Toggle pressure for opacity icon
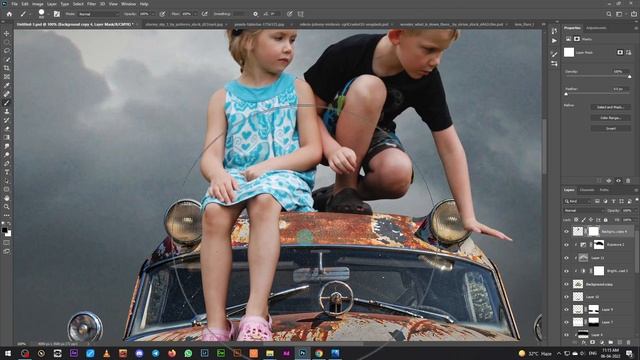Image resolution: width=640 pixels, height=360 pixels. (x=162, y=14)
